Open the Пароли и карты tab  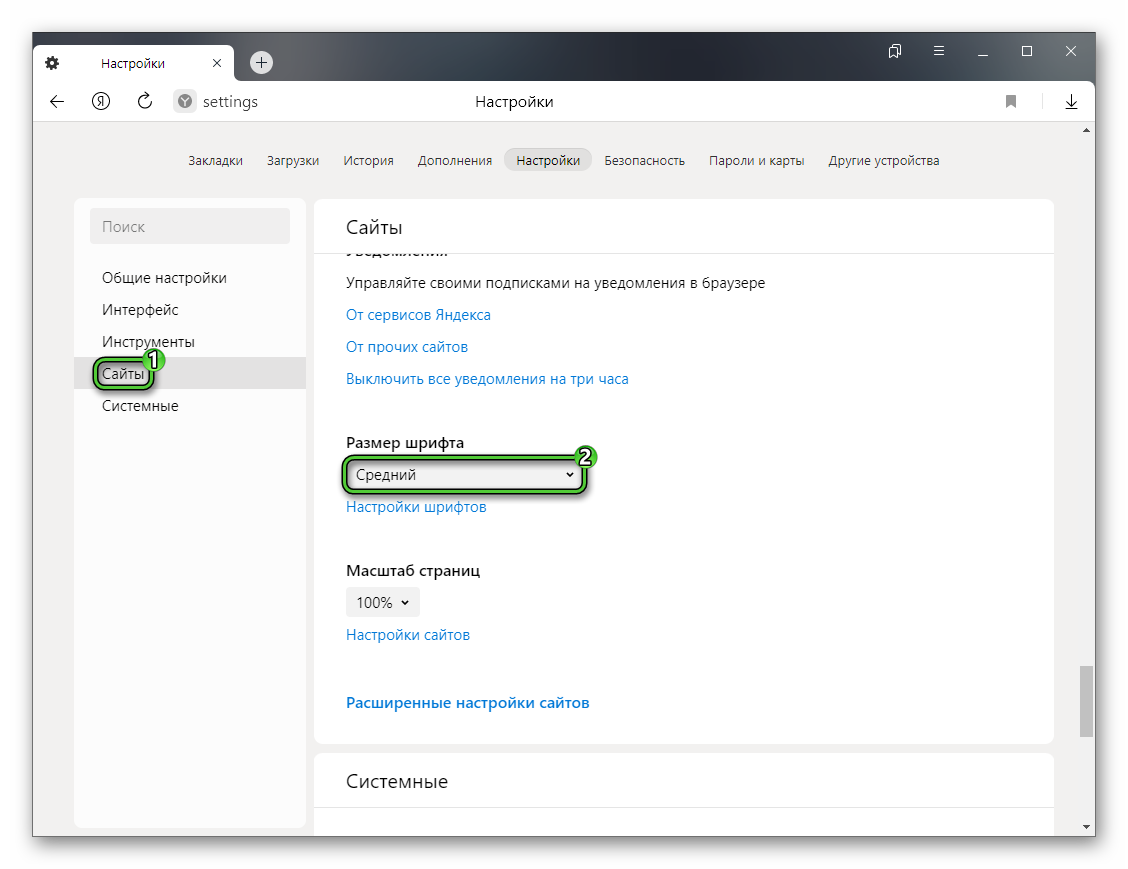tap(756, 160)
